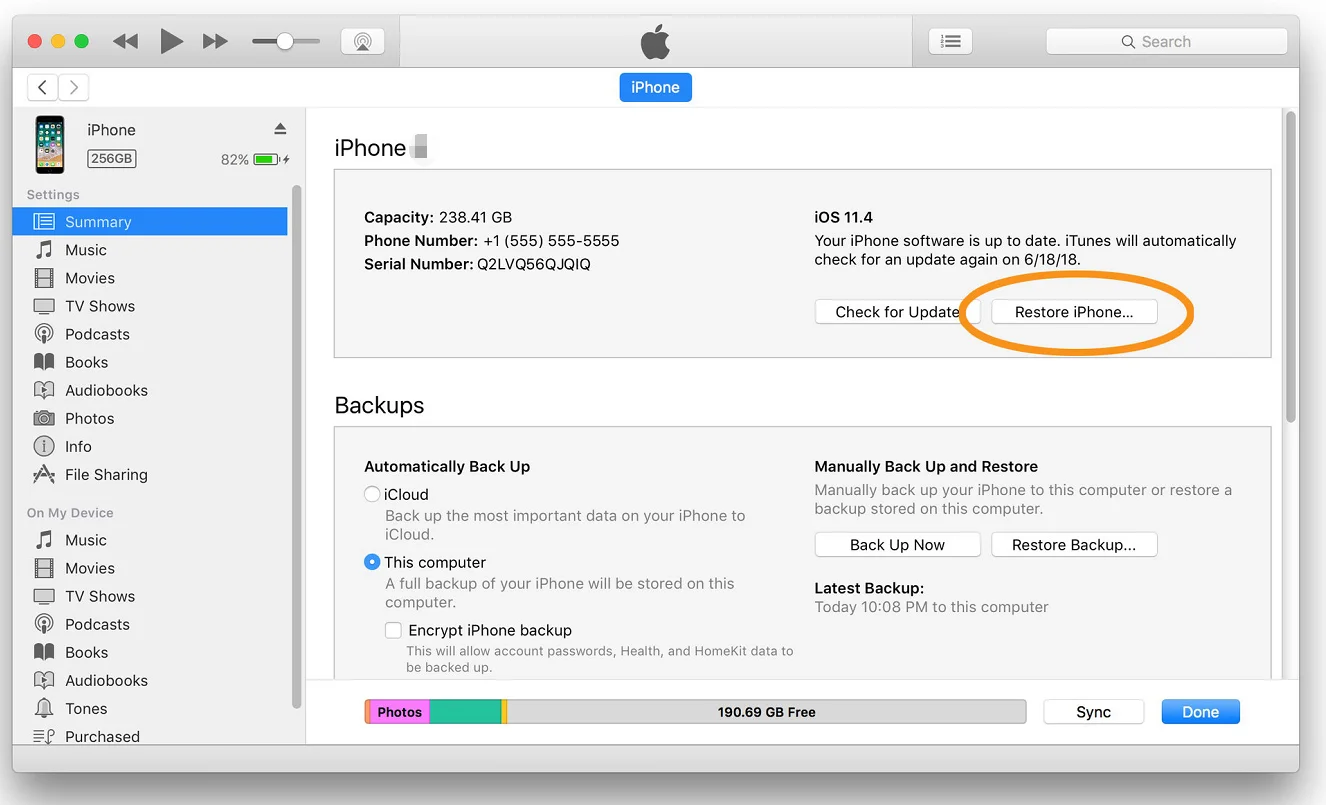The image size is (1326, 805).
Task: Click the iOS 11.4 version label
Action: tap(844, 217)
